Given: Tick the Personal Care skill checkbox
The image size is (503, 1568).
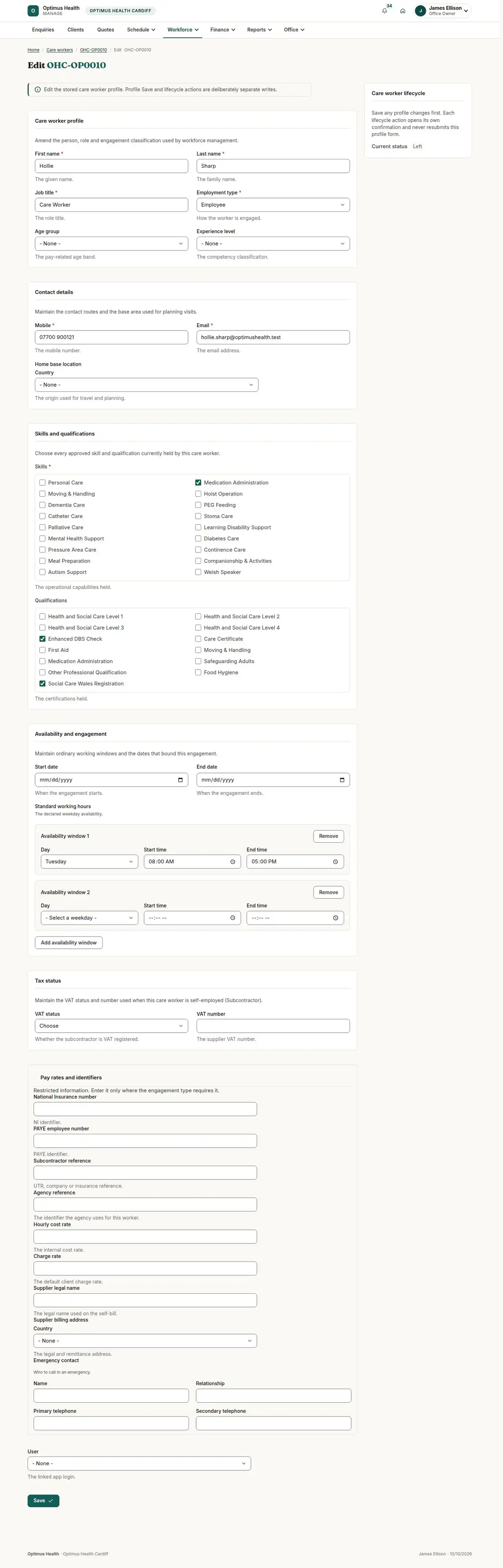Looking at the screenshot, I should coord(43,483).
